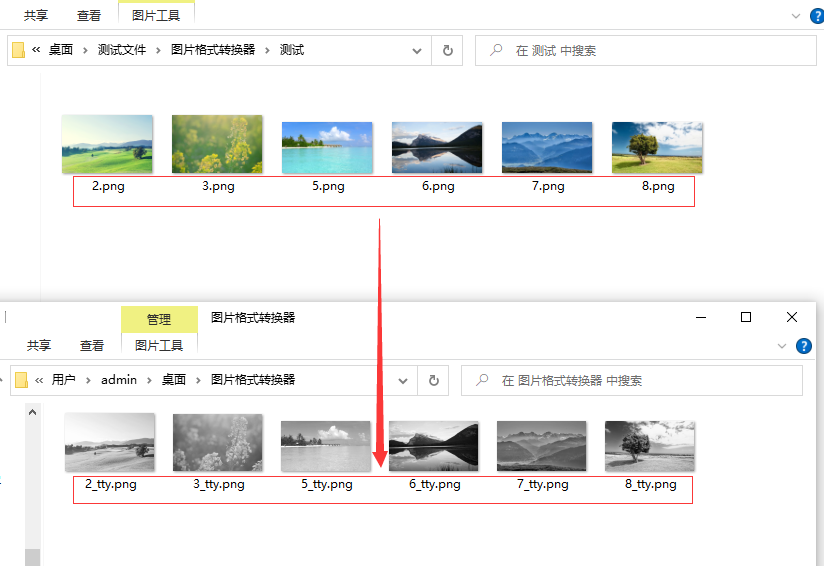Open the 查看 tab in the 图片格式转换器 window
The height and width of the screenshot is (566, 824).
point(92,345)
